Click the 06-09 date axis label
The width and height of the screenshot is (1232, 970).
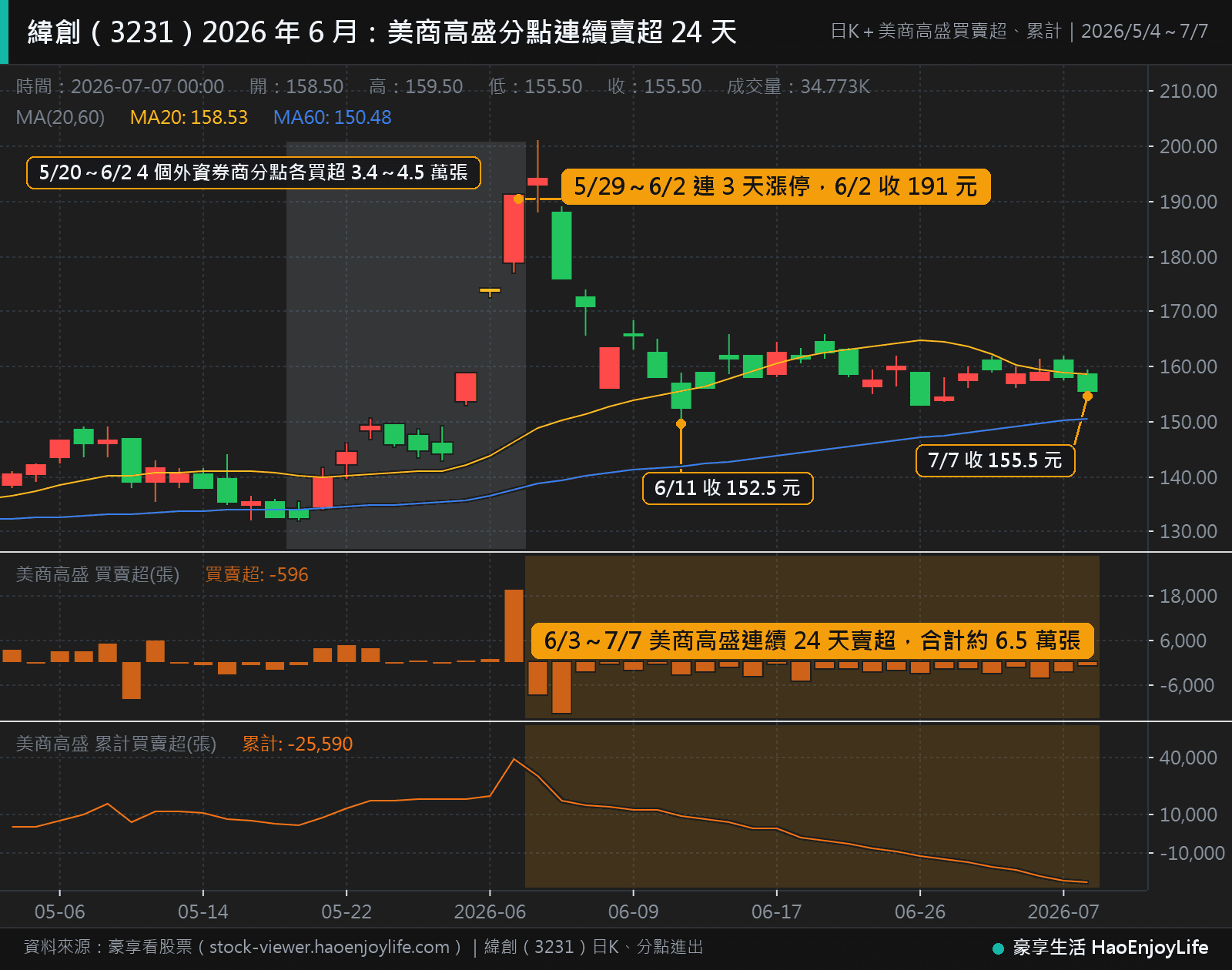pos(634,911)
